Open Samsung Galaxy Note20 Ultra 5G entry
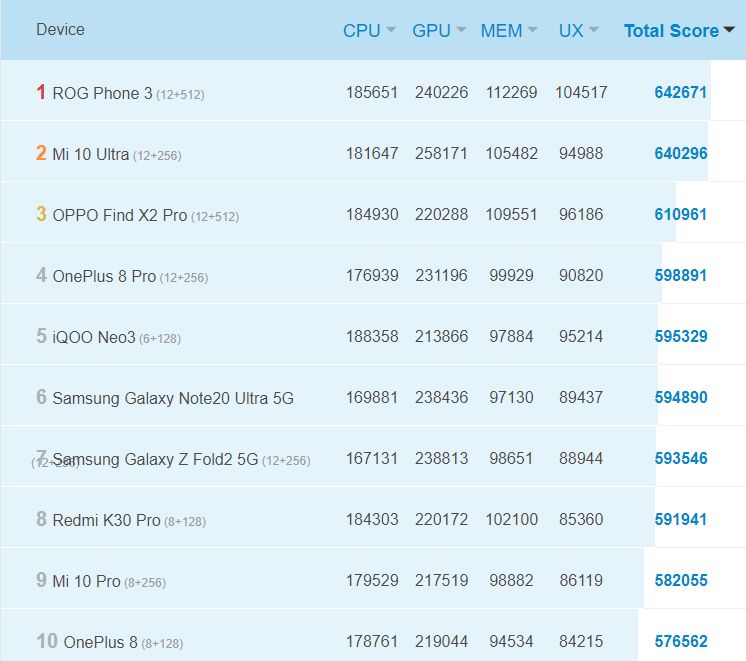 pyautogui.click(x=173, y=398)
